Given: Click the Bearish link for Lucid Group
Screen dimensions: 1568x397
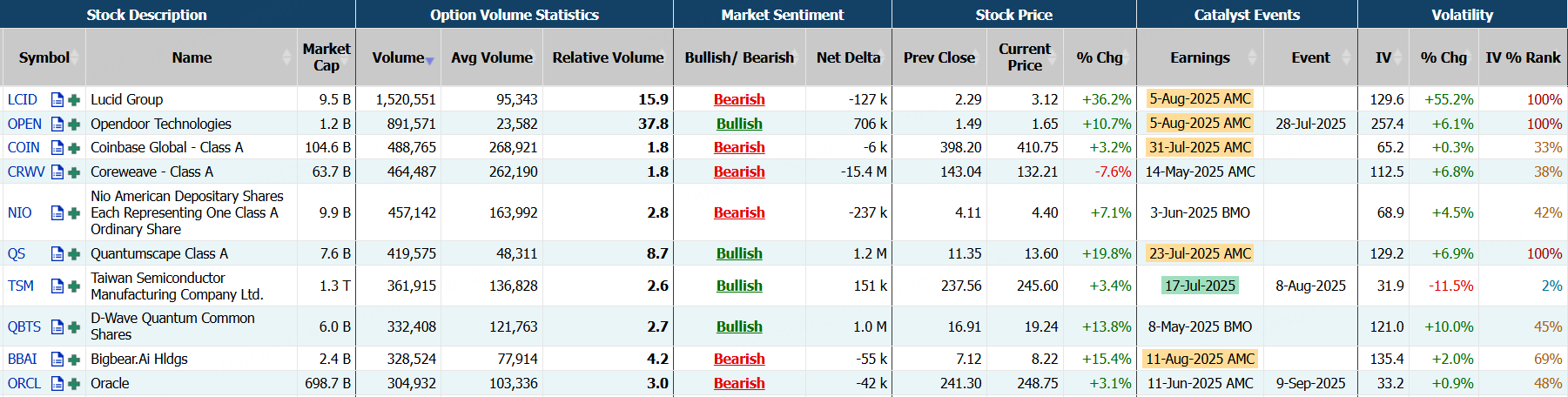Looking at the screenshot, I should pos(739,99).
